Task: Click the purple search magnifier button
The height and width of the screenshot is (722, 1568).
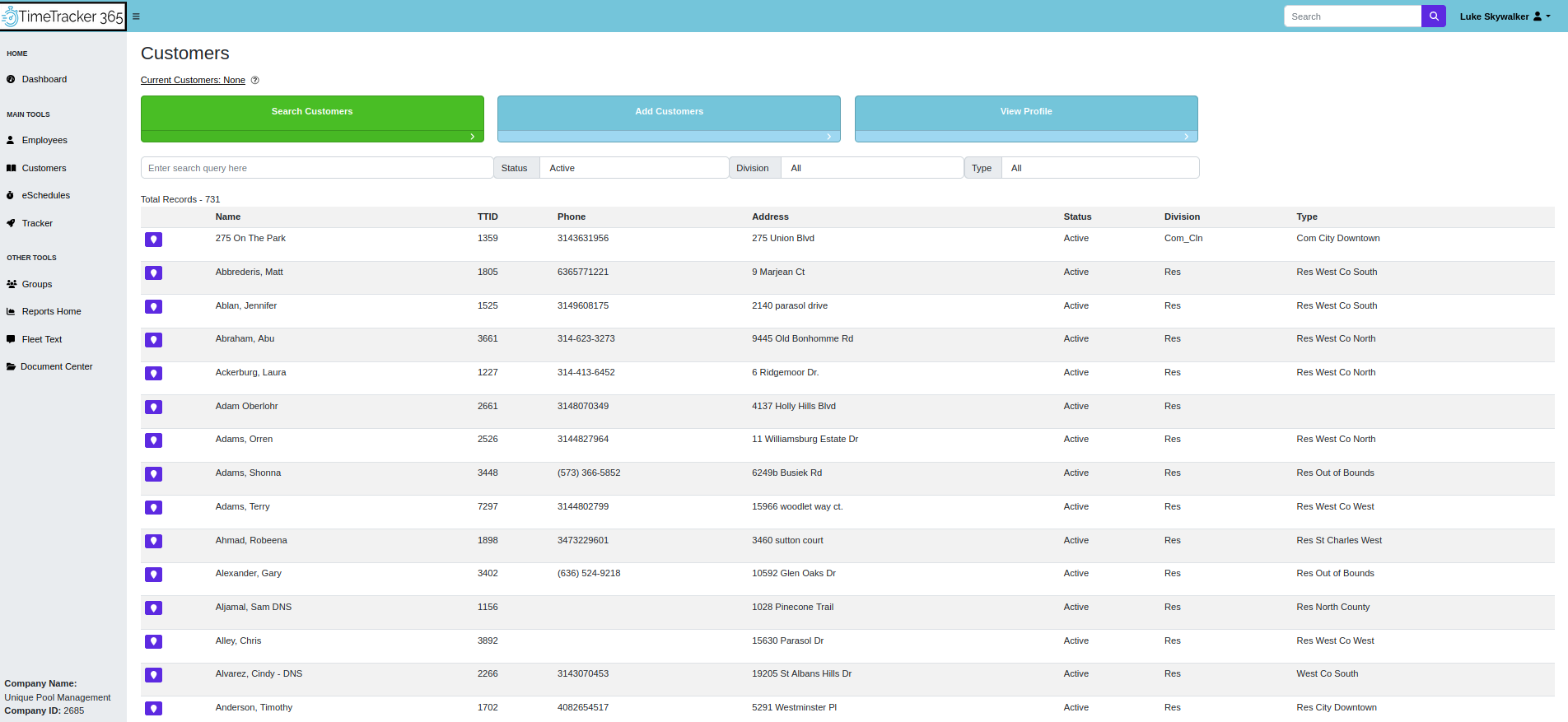Action: (x=1434, y=16)
